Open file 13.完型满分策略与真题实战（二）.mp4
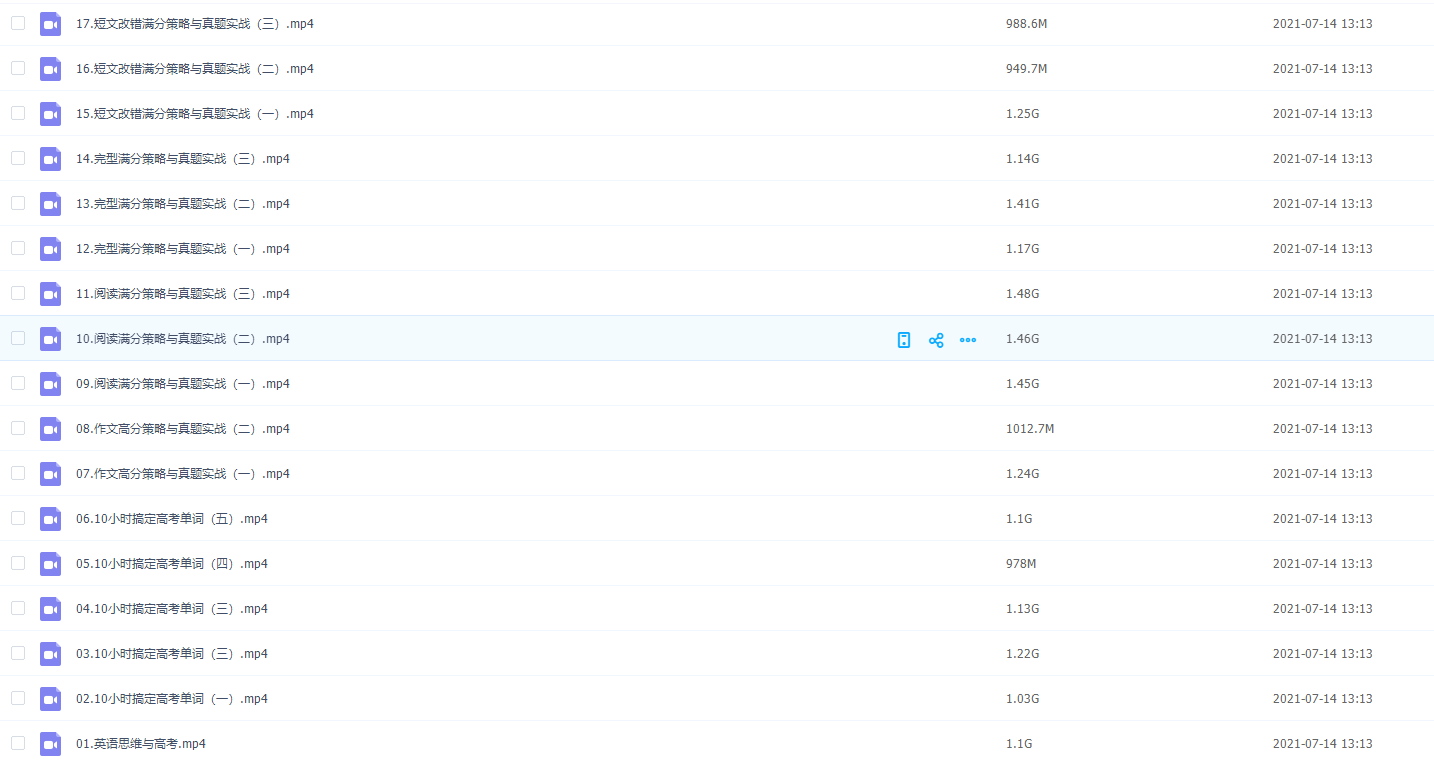The height and width of the screenshot is (764, 1434). point(183,204)
